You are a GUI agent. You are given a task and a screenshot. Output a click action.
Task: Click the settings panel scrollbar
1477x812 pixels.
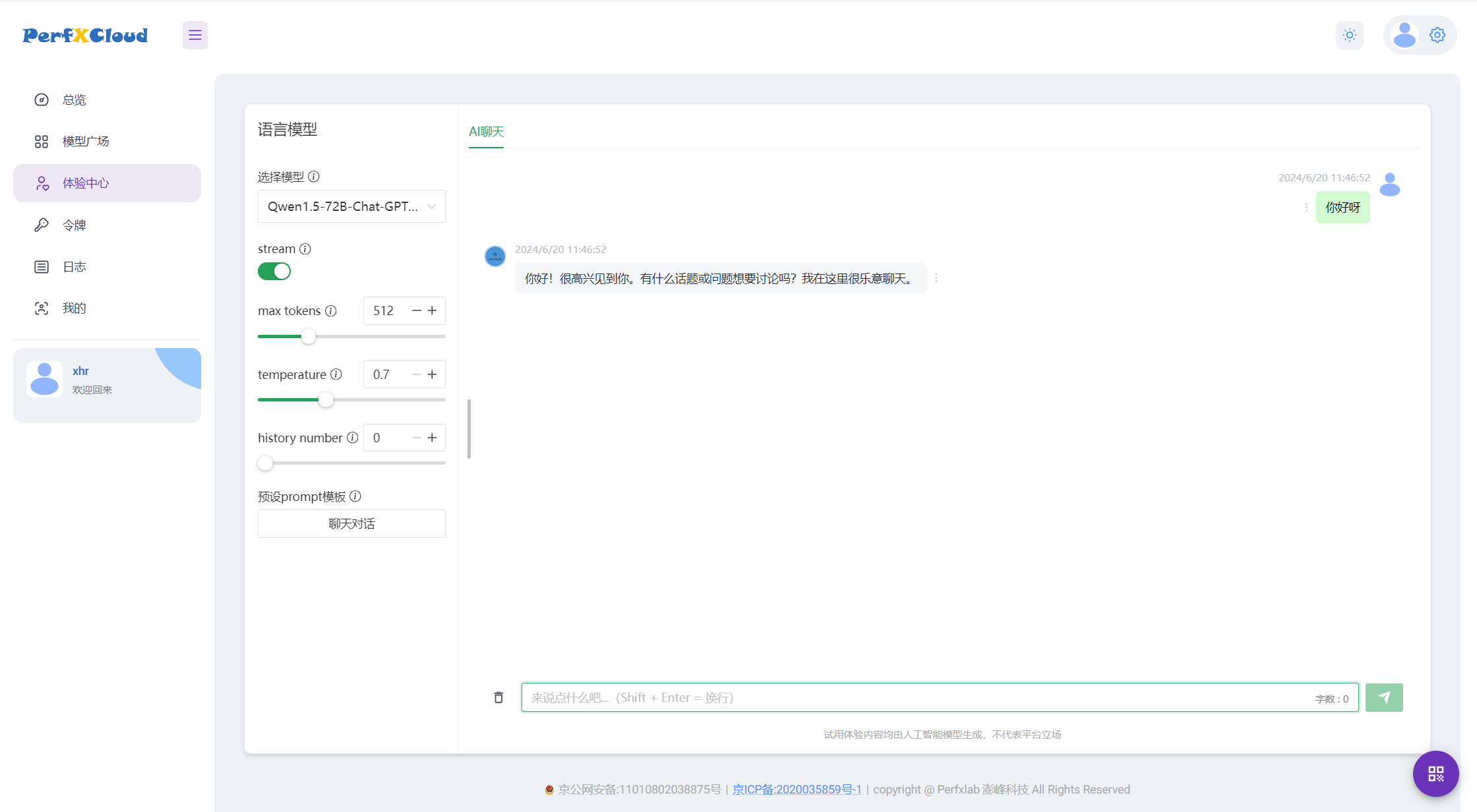coord(469,428)
